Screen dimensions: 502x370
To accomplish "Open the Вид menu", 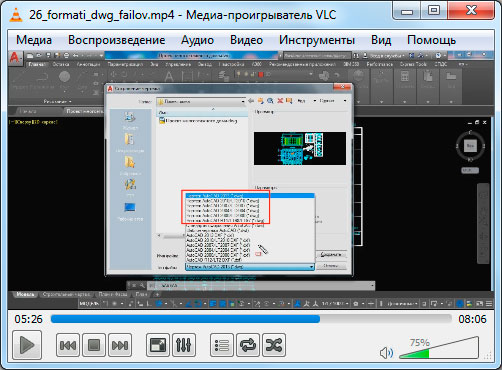I will coord(381,40).
